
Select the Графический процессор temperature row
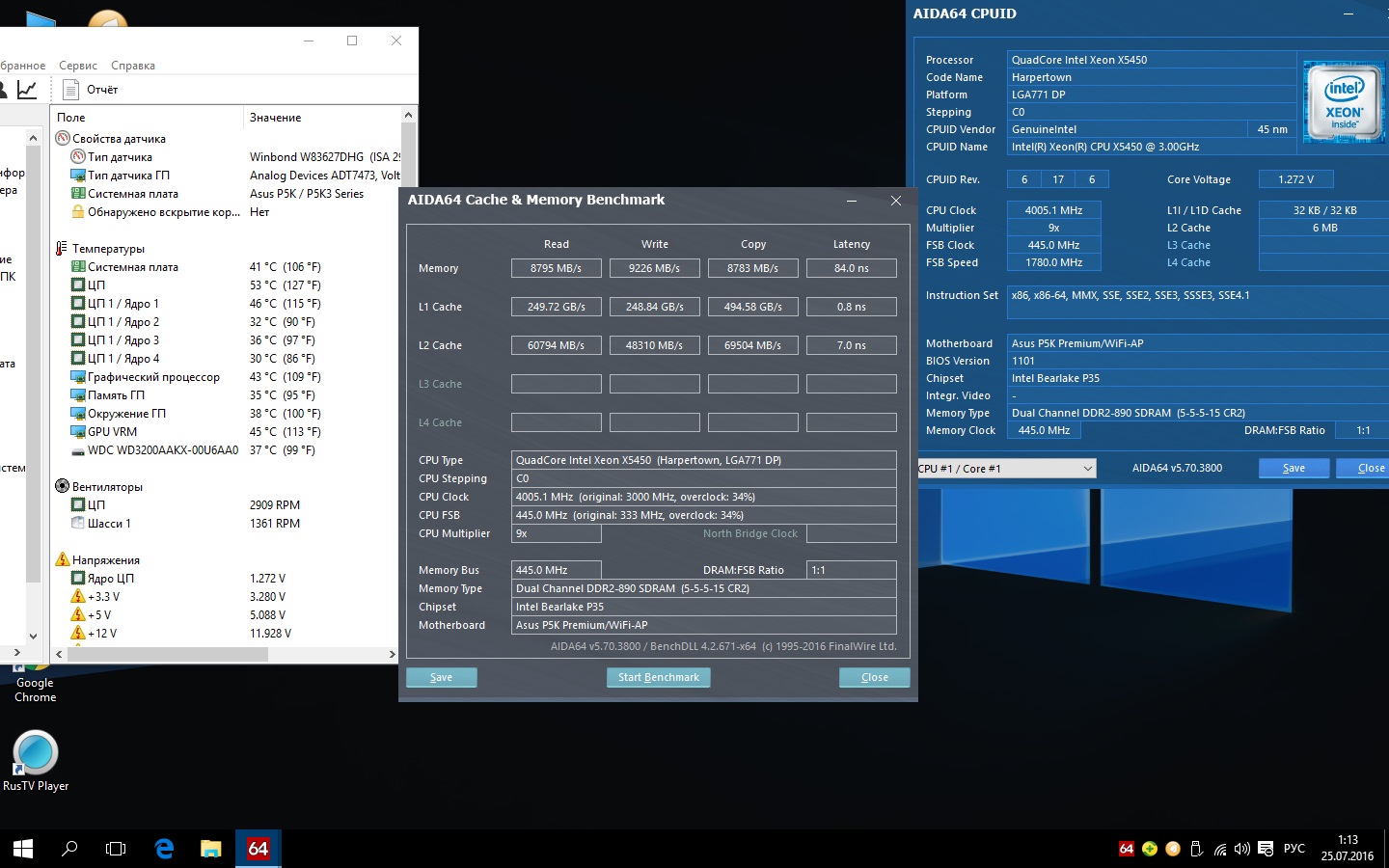click(x=225, y=376)
